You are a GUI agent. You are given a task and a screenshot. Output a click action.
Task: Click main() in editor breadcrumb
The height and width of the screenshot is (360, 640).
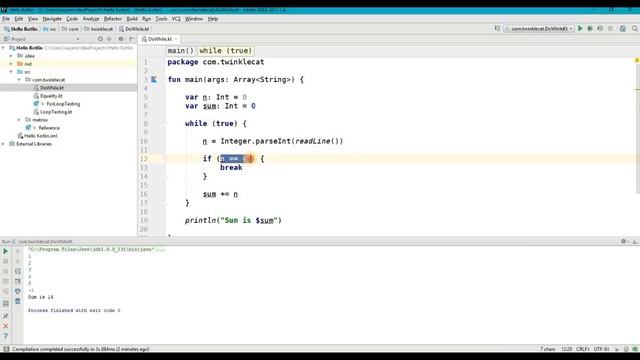click(180, 51)
